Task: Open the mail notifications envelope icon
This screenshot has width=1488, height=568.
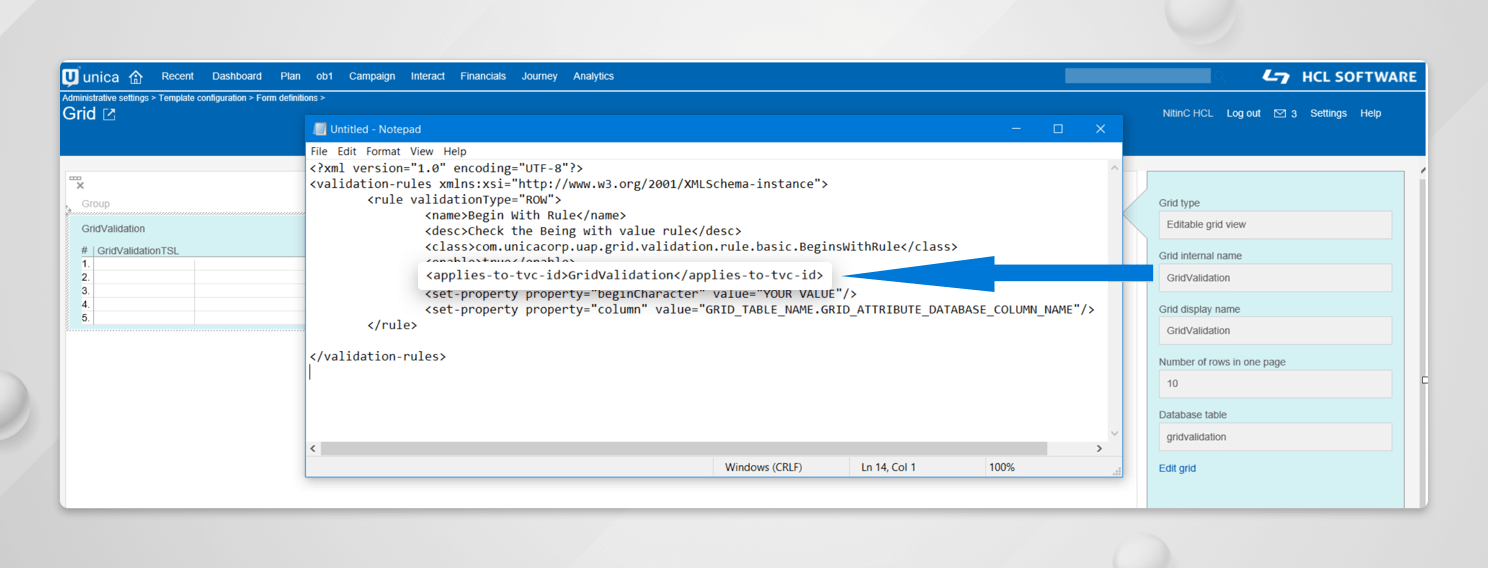Action: point(1279,114)
